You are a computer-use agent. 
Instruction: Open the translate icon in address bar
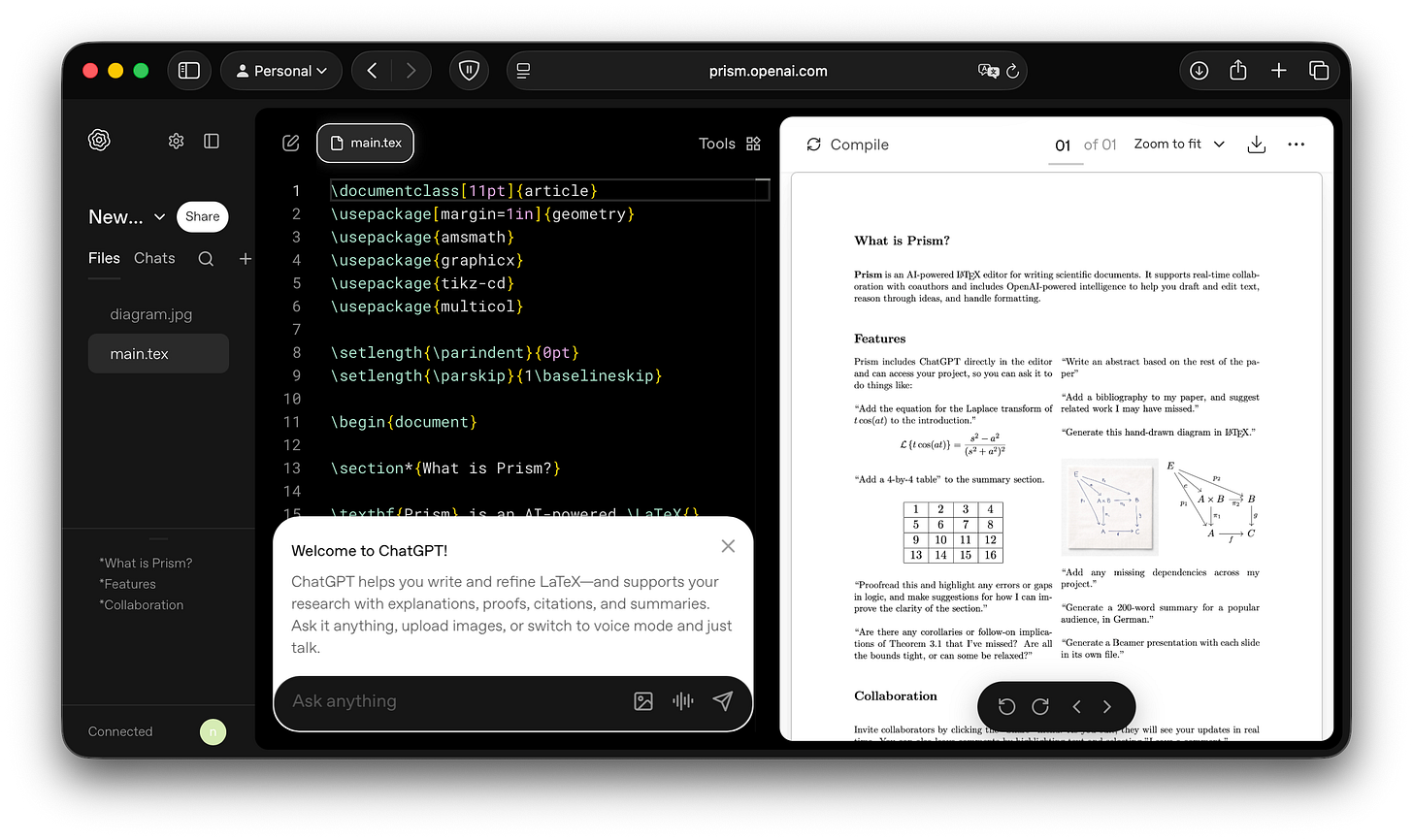pos(988,71)
